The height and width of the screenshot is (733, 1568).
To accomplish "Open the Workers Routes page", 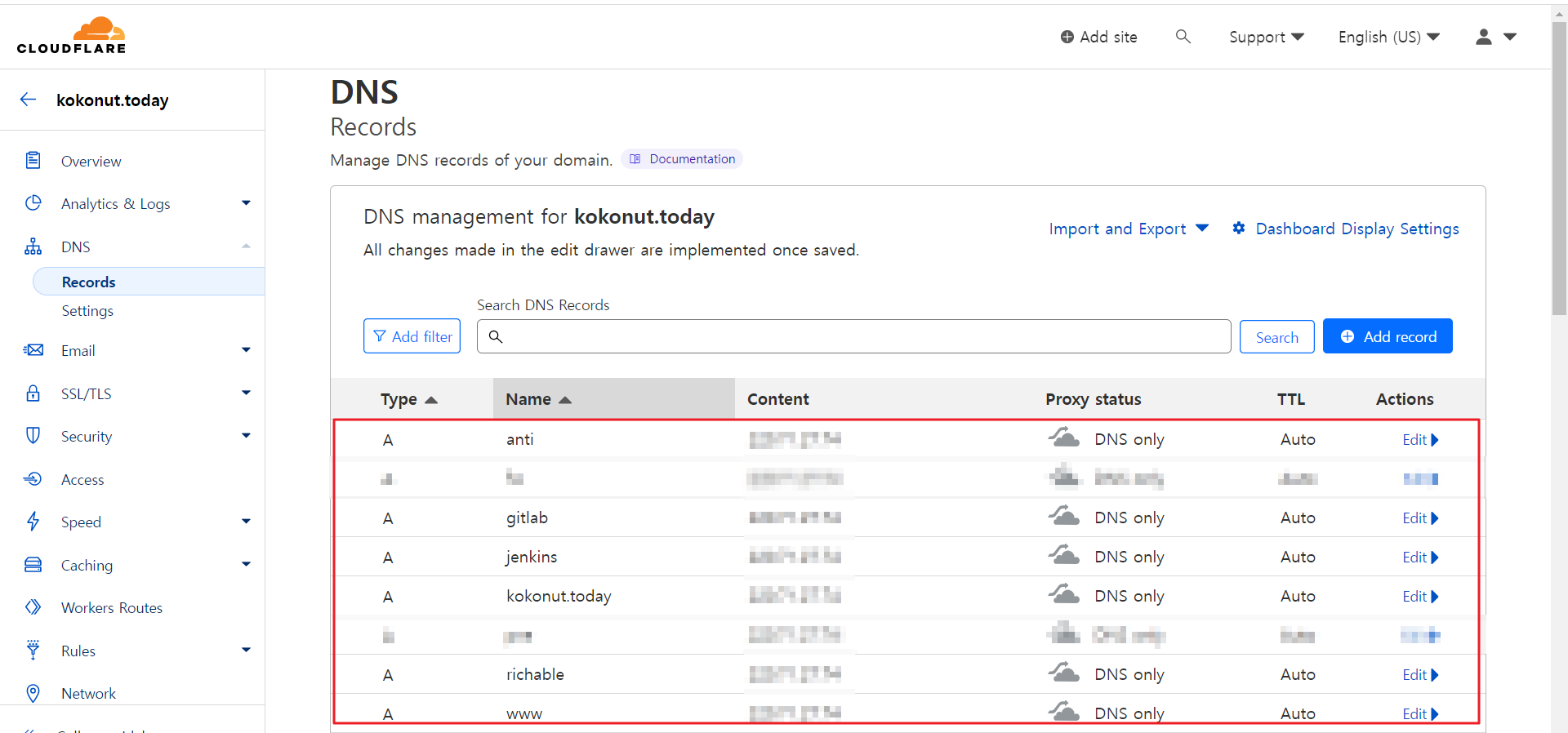I will click(x=112, y=608).
